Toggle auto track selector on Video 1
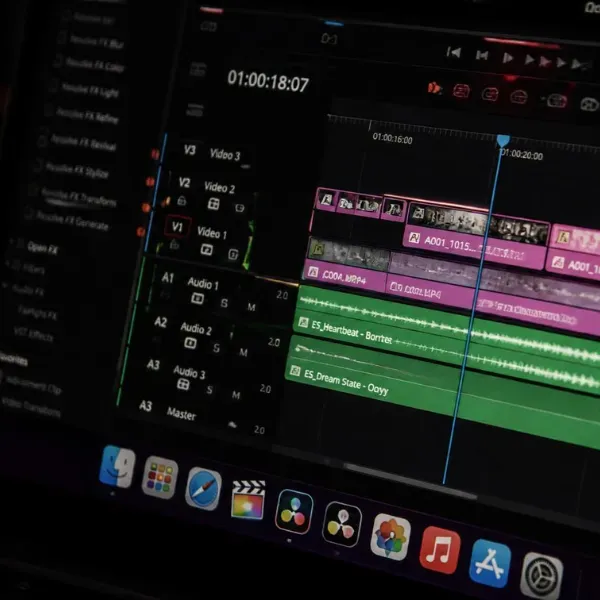 coord(207,249)
